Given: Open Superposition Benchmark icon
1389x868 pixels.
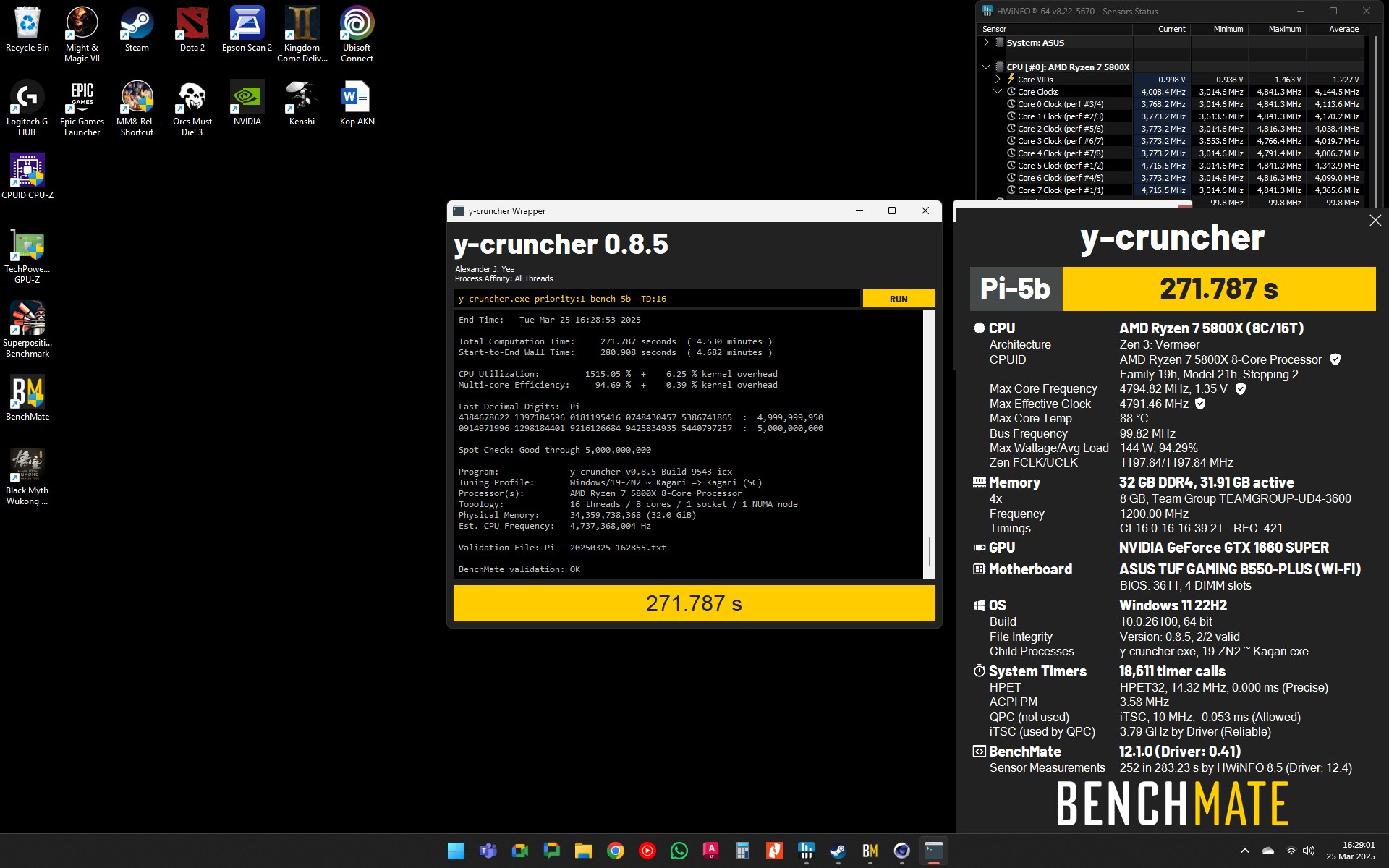Looking at the screenshot, I should pos(27,330).
